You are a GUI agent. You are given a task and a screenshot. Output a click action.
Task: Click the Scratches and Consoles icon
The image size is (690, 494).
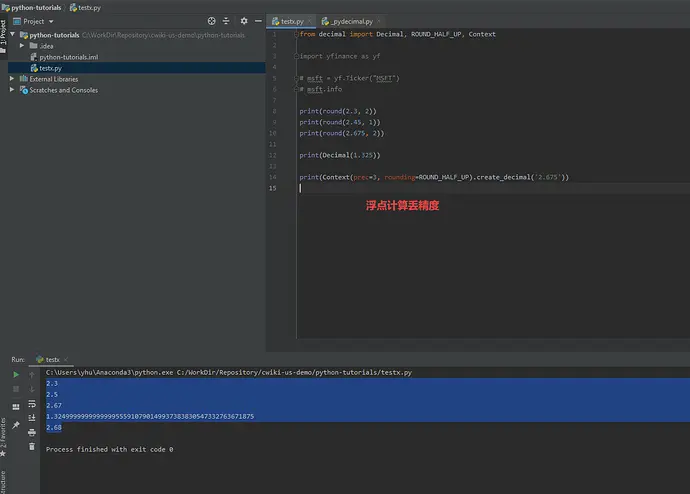click(x=24, y=90)
